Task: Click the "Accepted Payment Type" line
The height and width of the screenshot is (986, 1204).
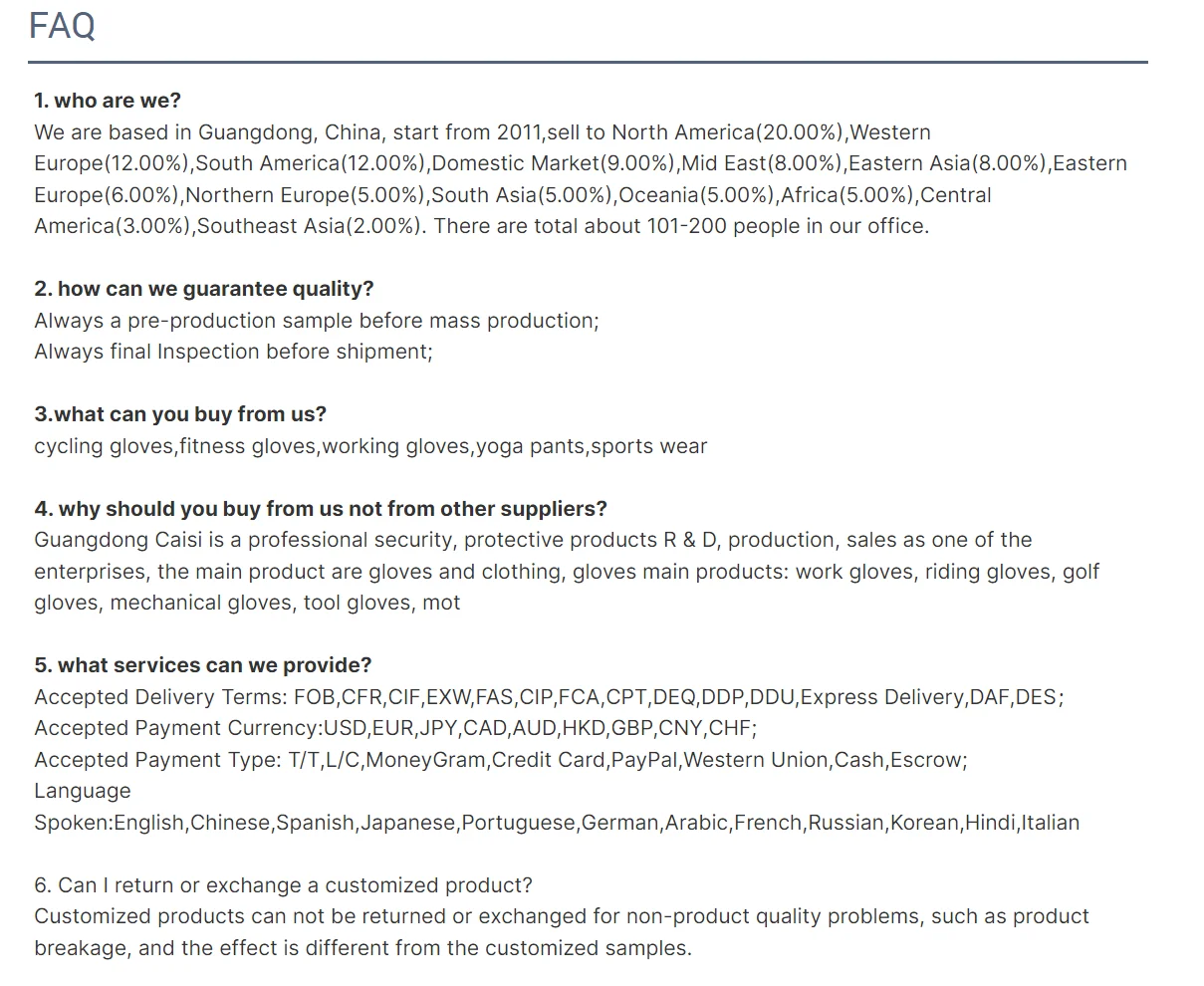Action: [x=501, y=760]
